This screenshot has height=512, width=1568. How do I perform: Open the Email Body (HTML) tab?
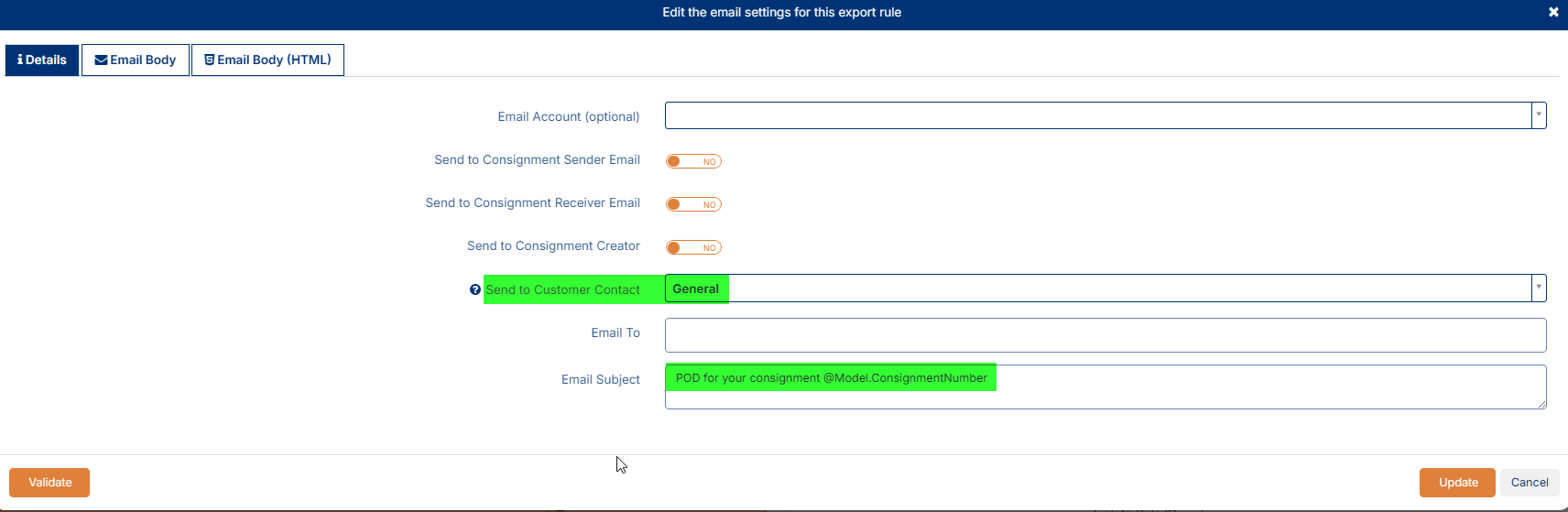(x=267, y=60)
